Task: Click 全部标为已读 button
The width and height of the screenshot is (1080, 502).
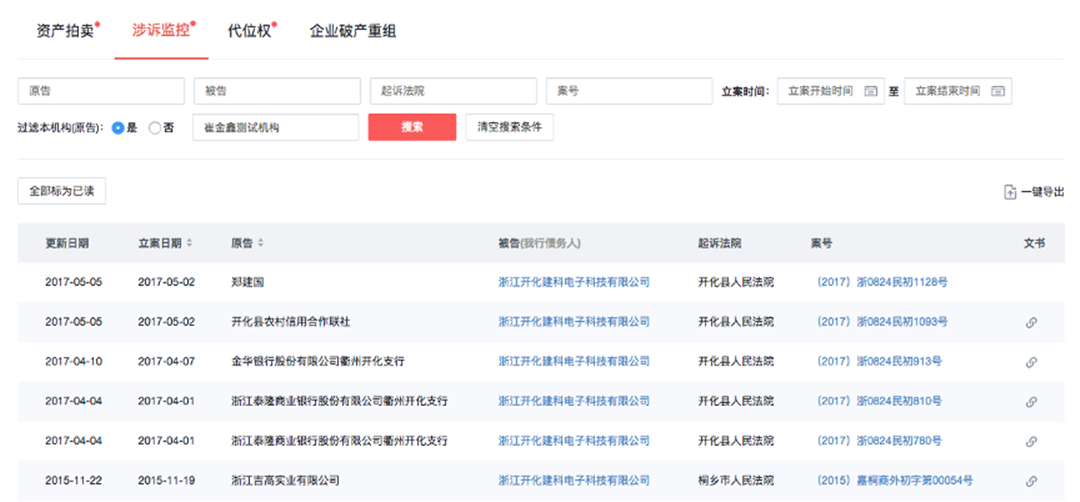Action: tap(62, 192)
